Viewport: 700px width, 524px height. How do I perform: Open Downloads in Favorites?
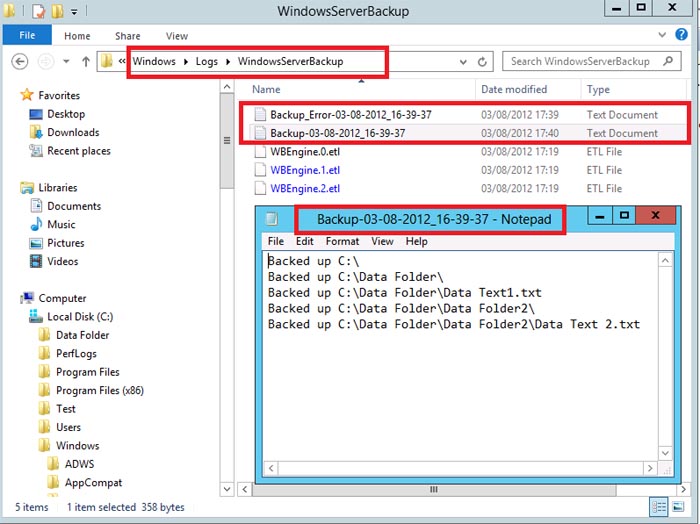pyautogui.click(x=73, y=132)
